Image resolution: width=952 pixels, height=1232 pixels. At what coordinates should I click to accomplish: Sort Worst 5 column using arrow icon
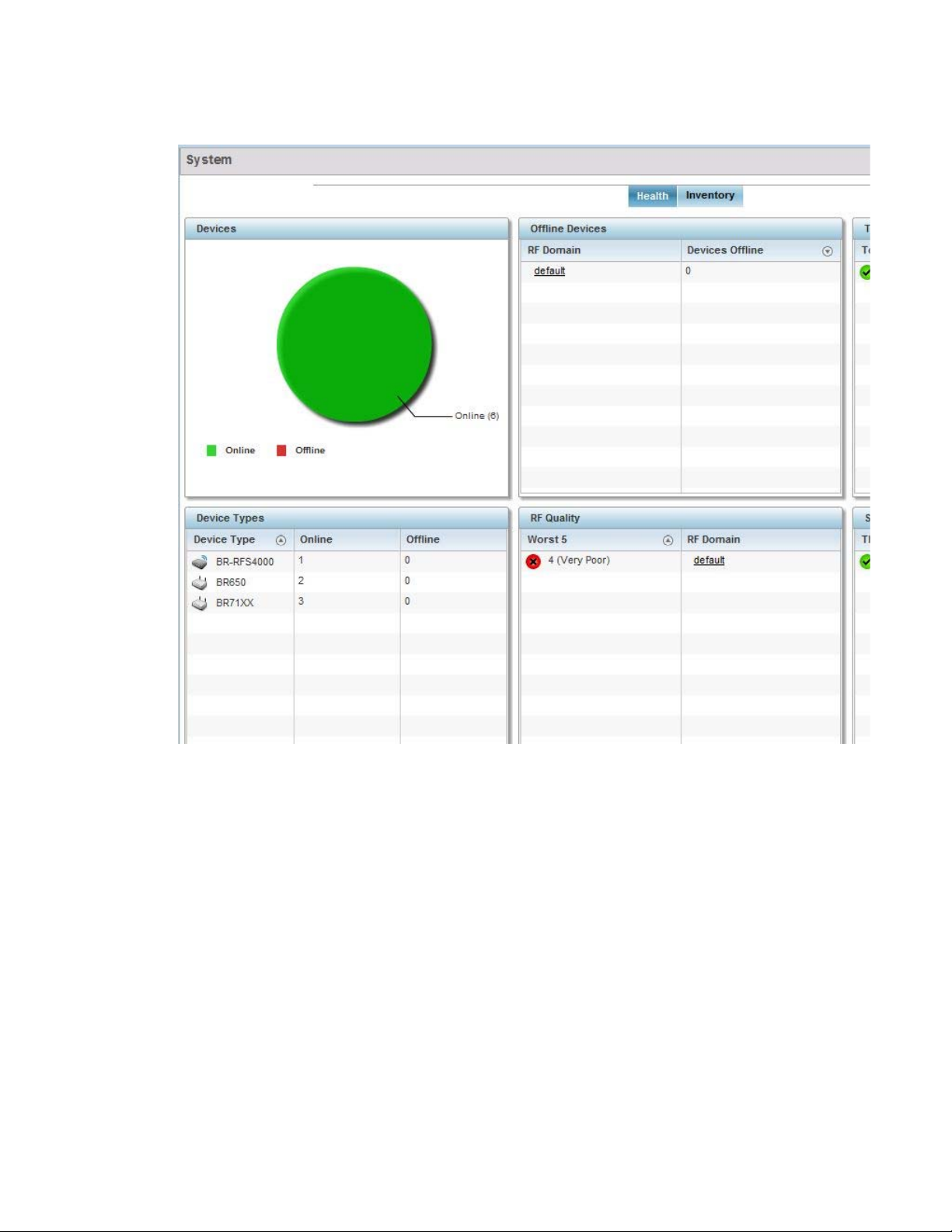point(668,540)
